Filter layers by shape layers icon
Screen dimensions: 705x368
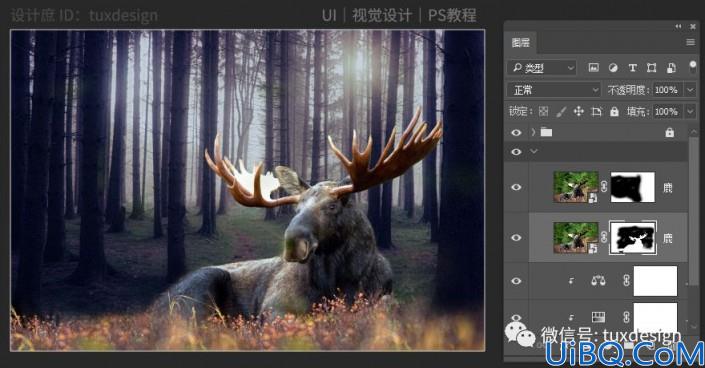click(x=651, y=67)
